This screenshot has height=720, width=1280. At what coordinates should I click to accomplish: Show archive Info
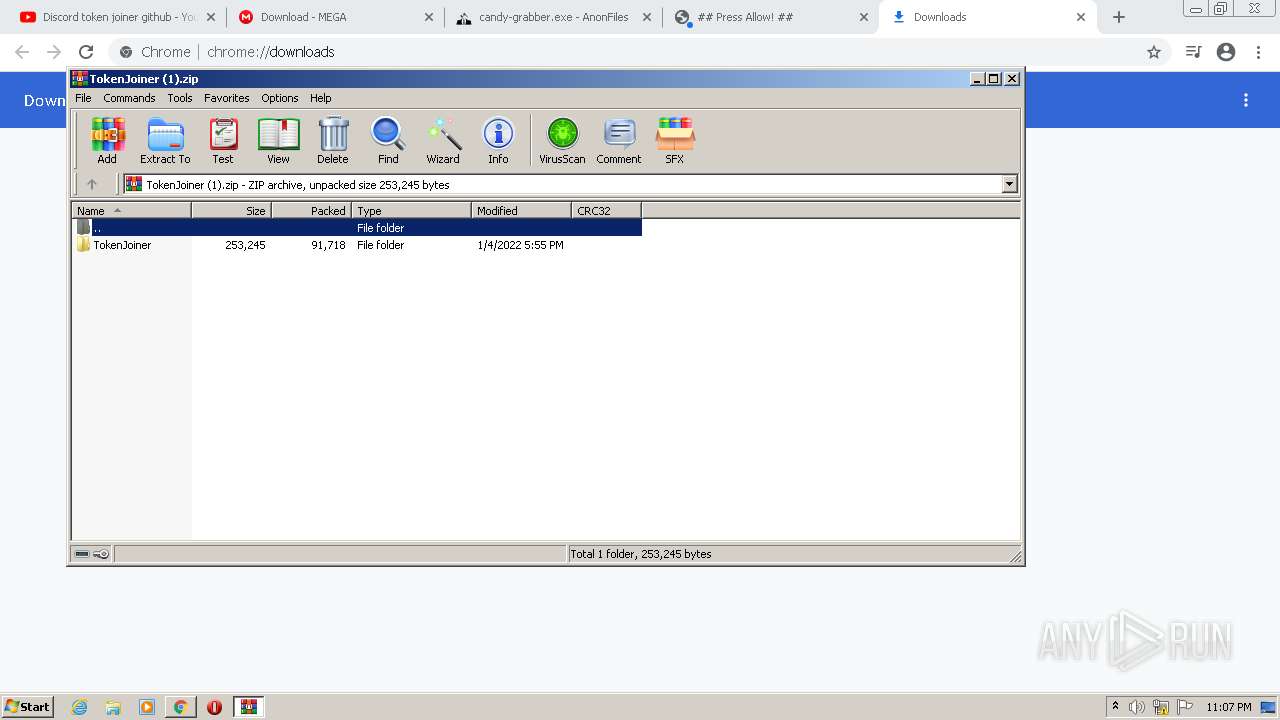point(498,140)
